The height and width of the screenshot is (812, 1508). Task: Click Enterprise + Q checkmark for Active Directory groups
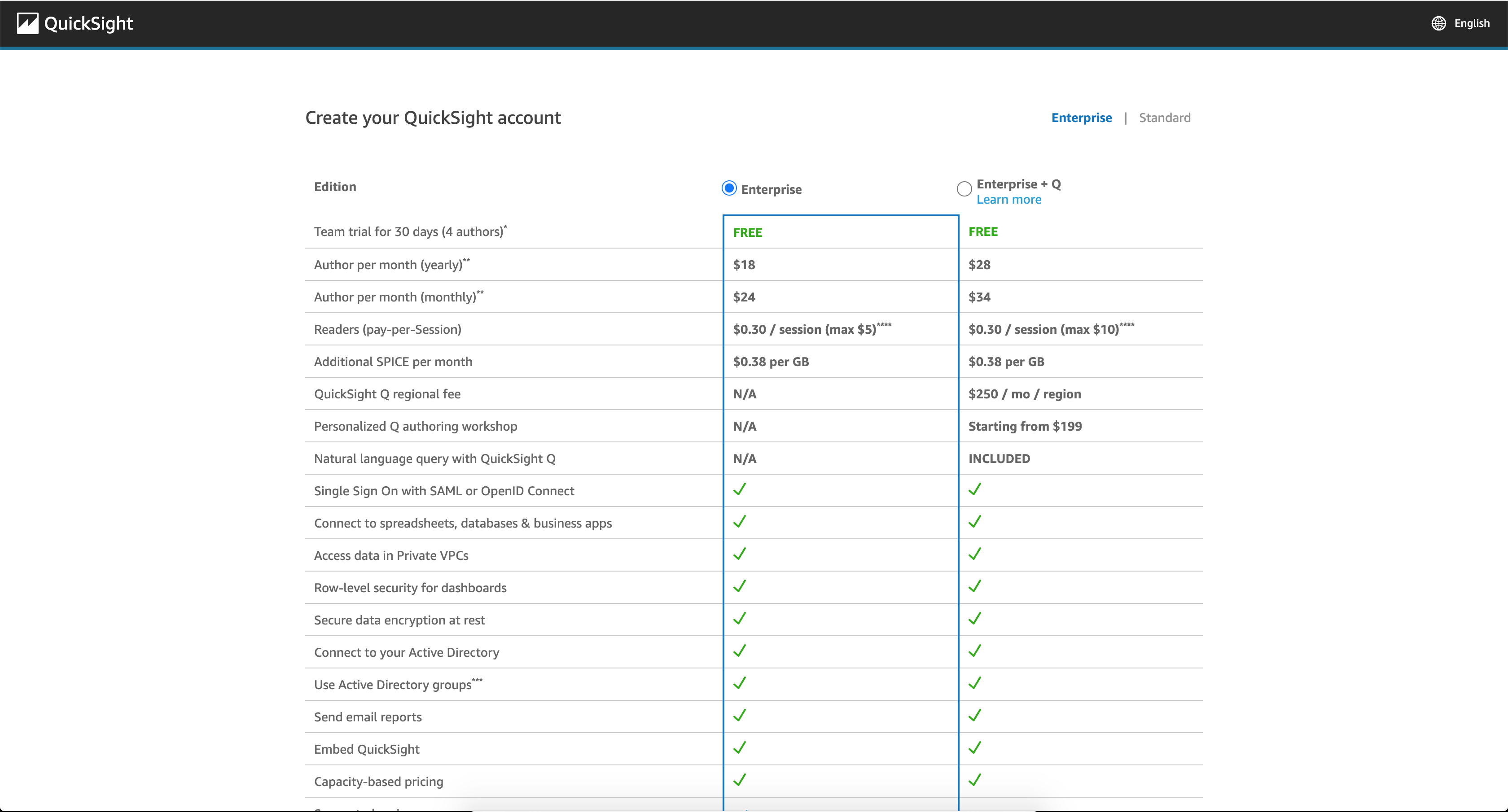975,683
